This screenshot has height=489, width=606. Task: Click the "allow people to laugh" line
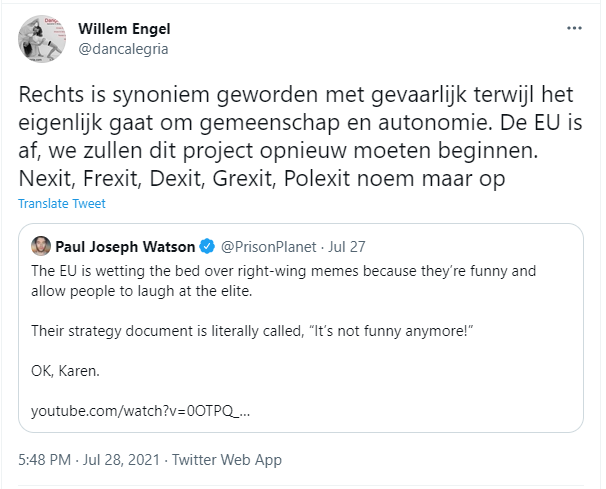[142, 291]
